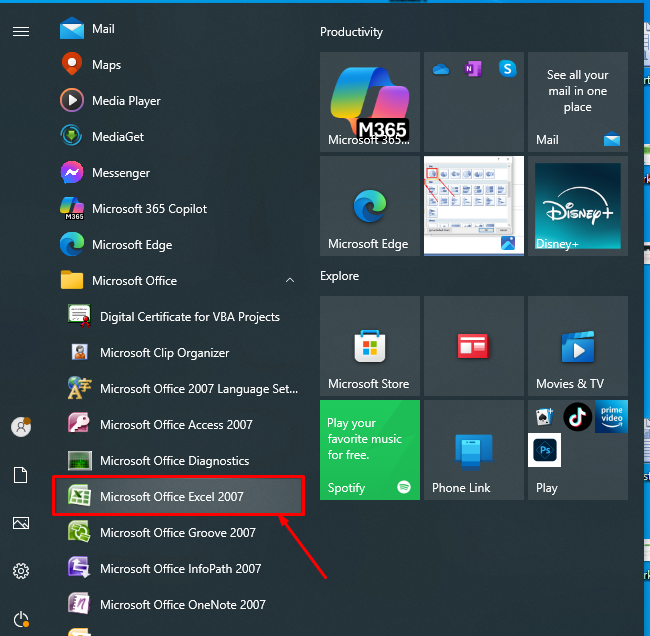Screen dimensions: 650x636
Task: Open the OneDrive, OneNote, Skype tile group
Action: tap(474, 102)
